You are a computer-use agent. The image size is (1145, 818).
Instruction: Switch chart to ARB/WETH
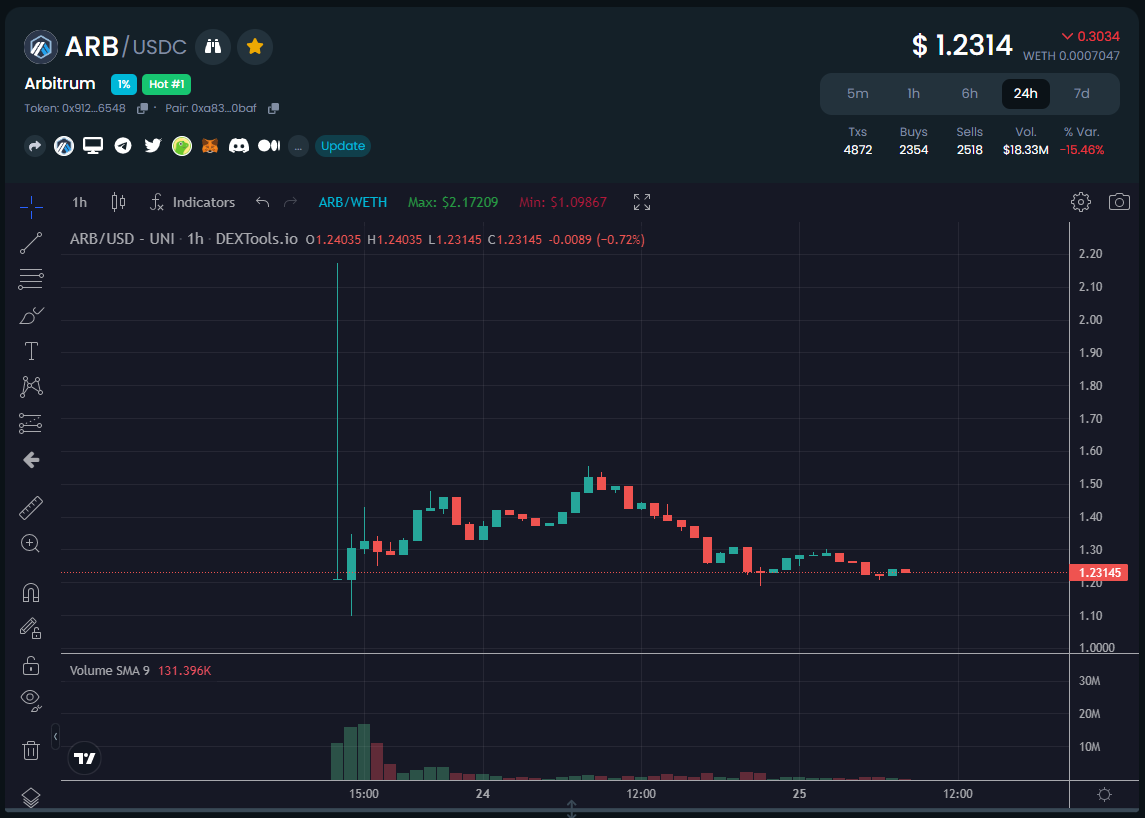(353, 202)
